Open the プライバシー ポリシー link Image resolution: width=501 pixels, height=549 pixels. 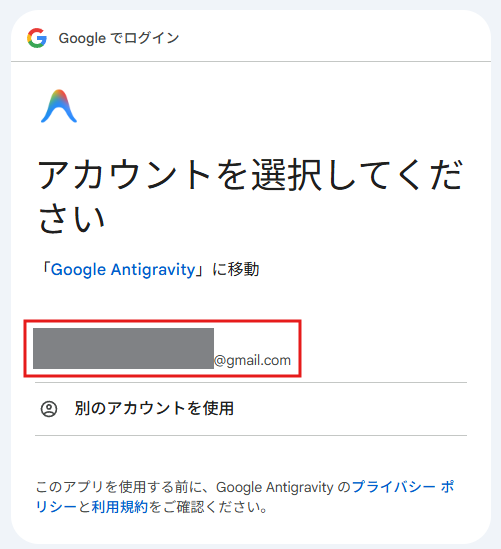[x=403, y=487]
